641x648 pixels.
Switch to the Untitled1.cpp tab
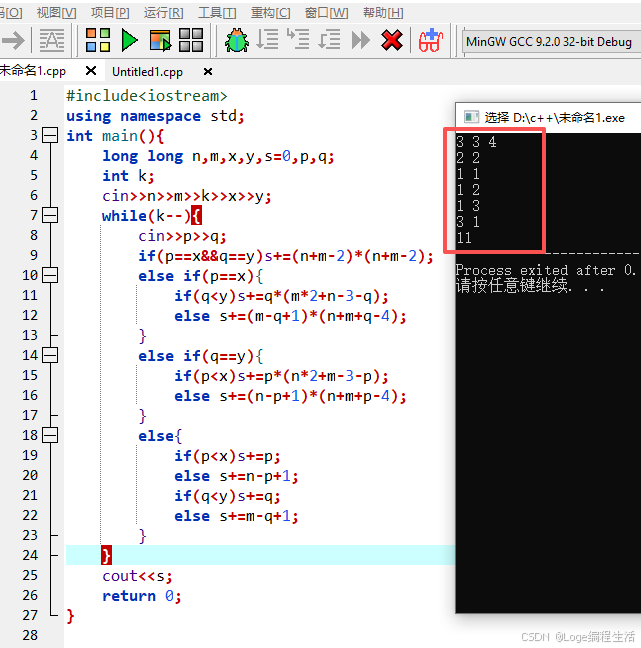click(x=147, y=72)
